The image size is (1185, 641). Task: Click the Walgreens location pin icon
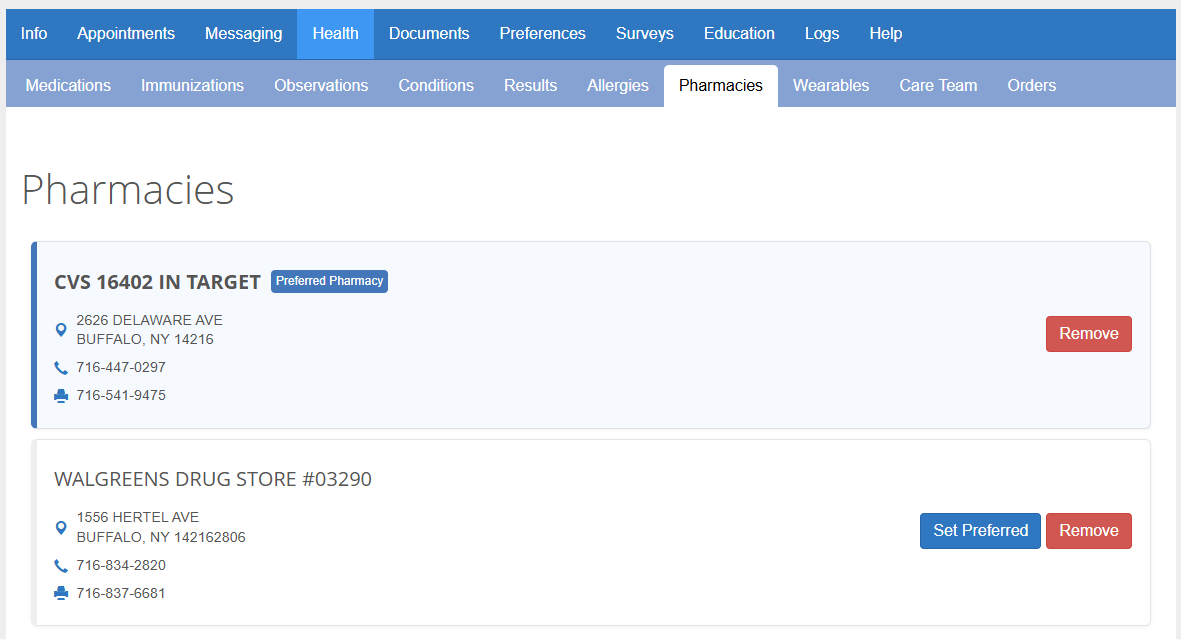click(x=61, y=528)
